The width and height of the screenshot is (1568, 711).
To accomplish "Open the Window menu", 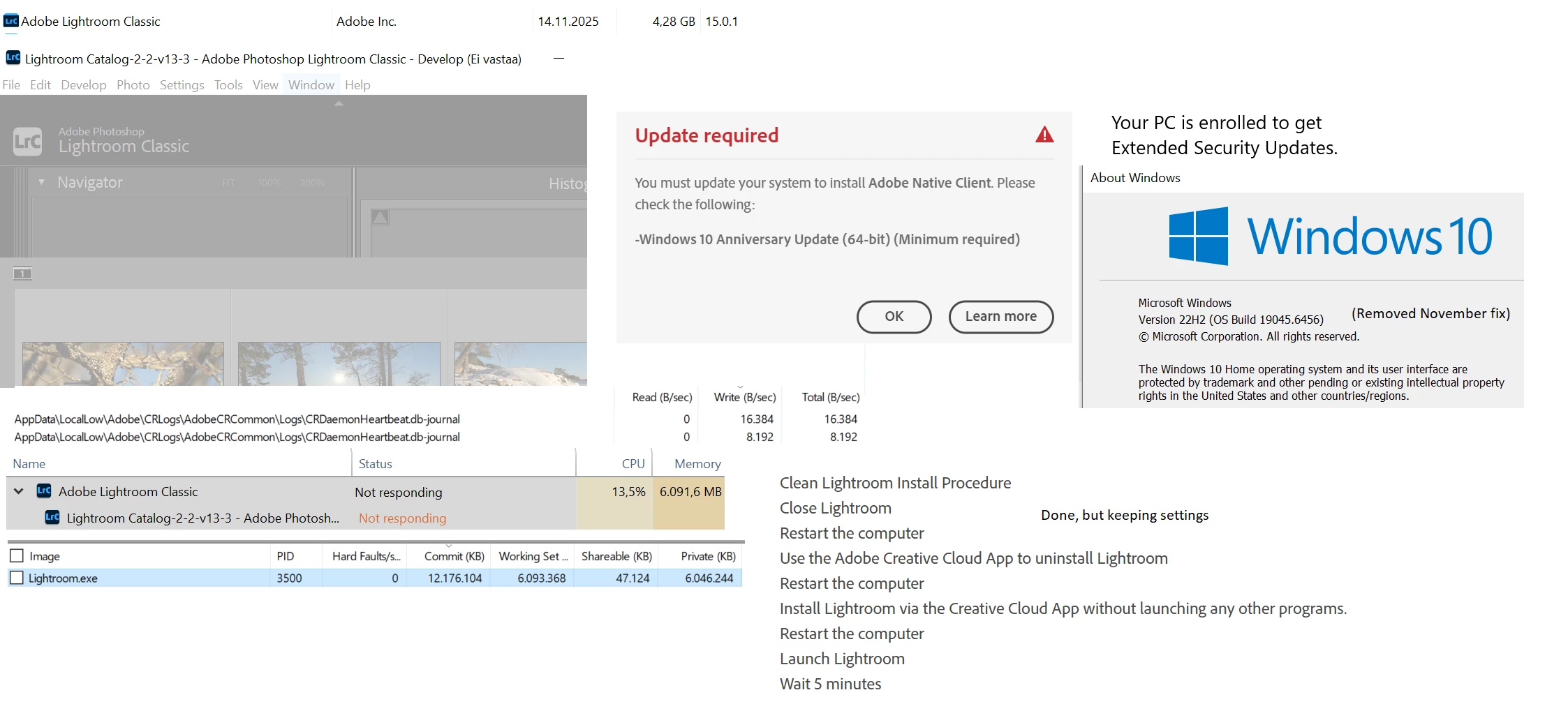I will pos(311,85).
